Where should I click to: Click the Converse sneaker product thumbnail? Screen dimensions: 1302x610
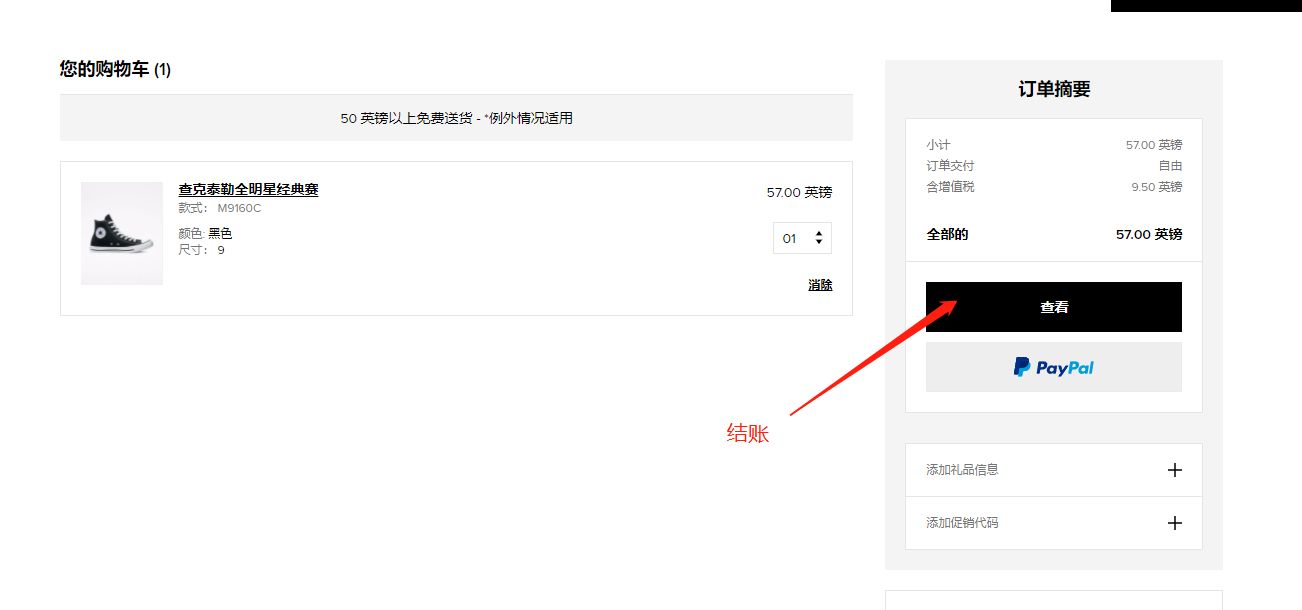point(122,233)
